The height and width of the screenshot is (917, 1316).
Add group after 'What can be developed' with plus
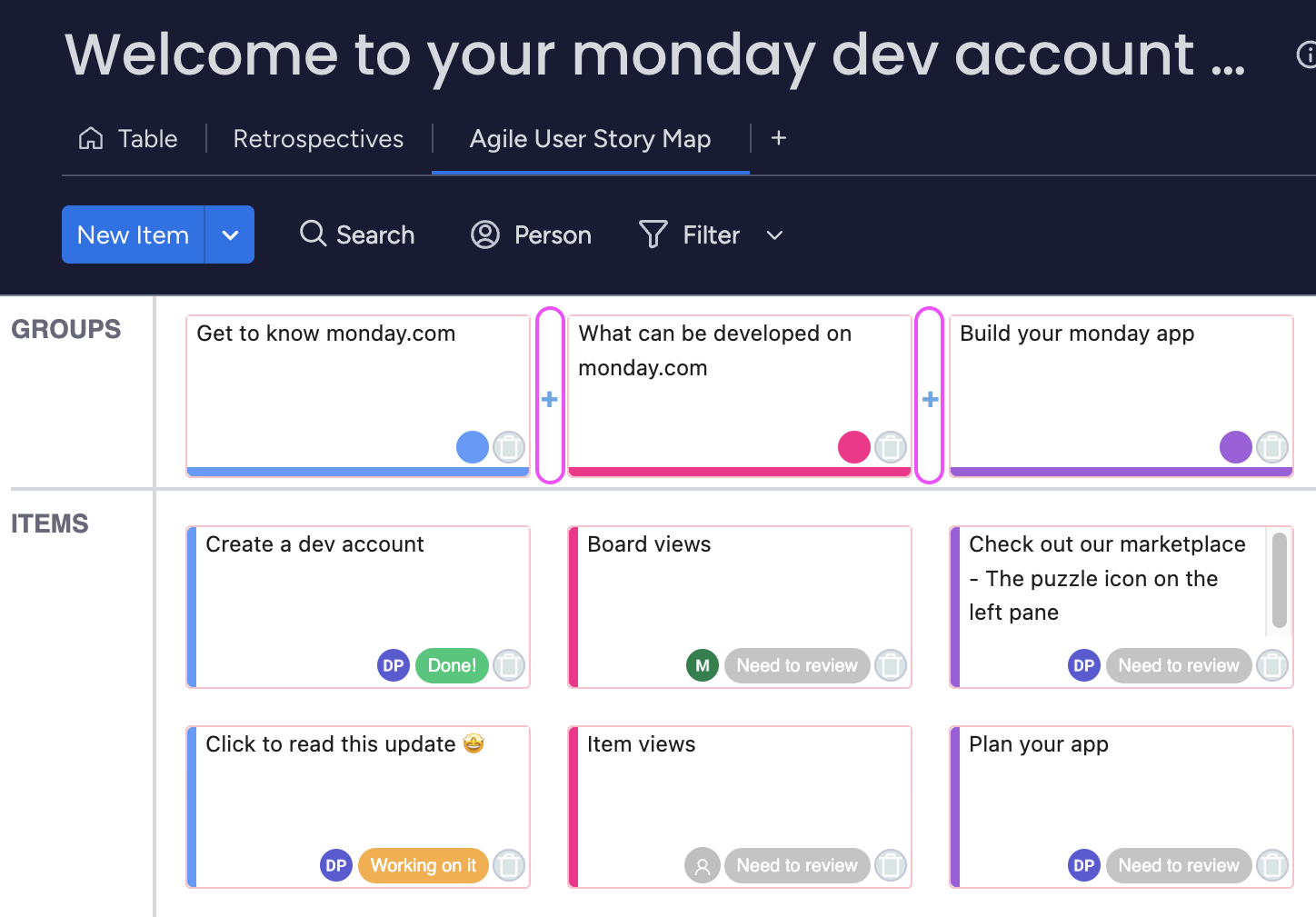click(x=930, y=399)
